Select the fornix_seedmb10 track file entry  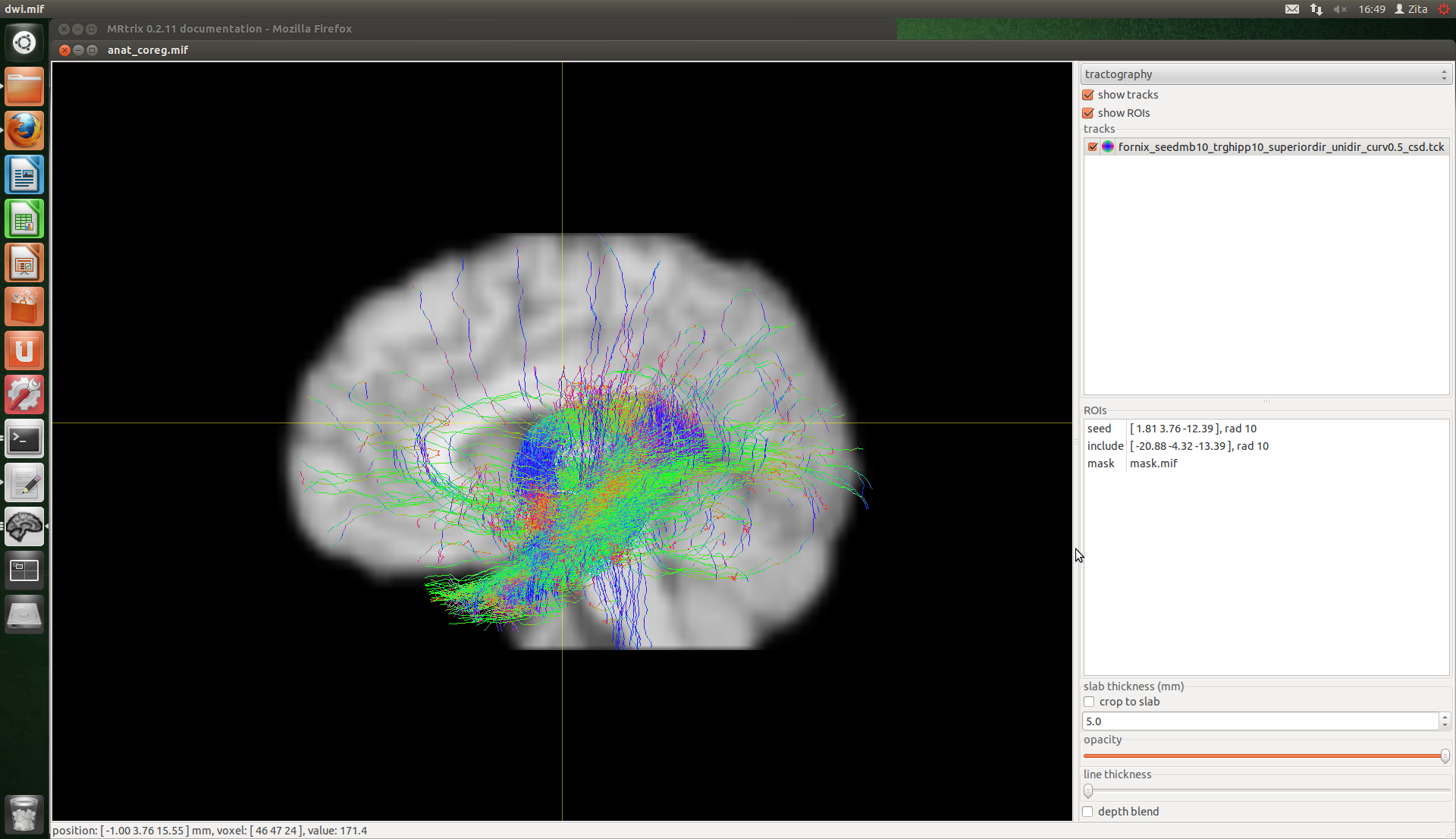[x=1280, y=147]
